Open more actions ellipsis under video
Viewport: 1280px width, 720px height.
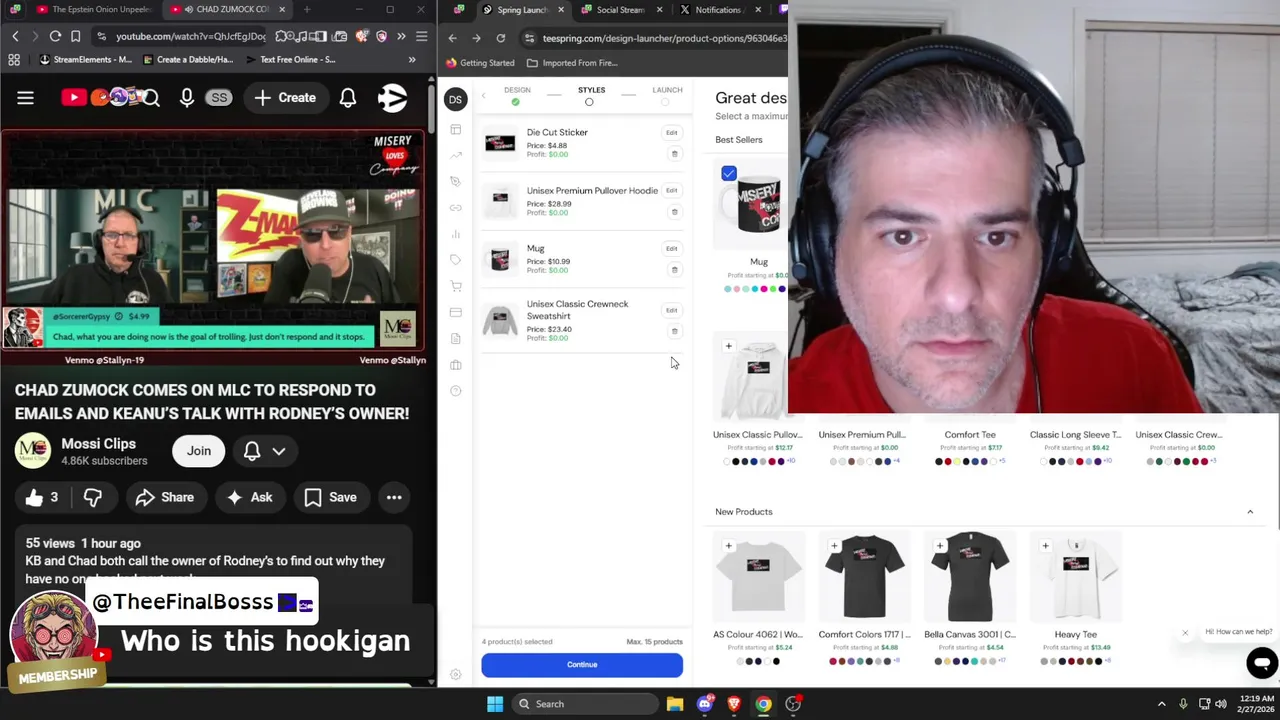394,497
